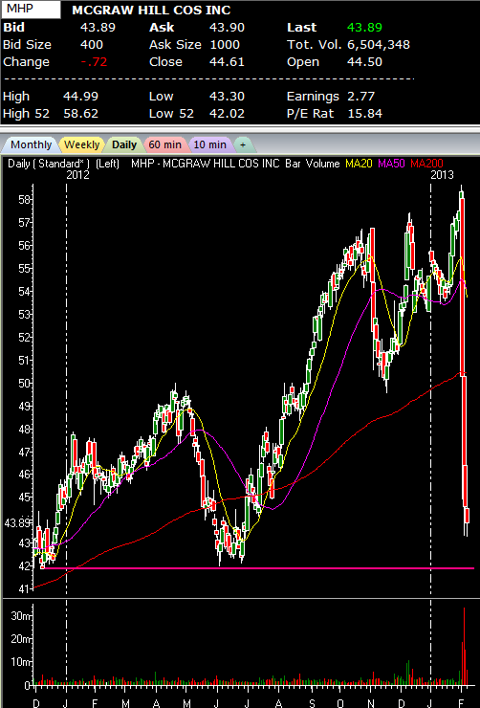Select the MA200 indicator label
This screenshot has height=708, width=480.
tap(426, 163)
